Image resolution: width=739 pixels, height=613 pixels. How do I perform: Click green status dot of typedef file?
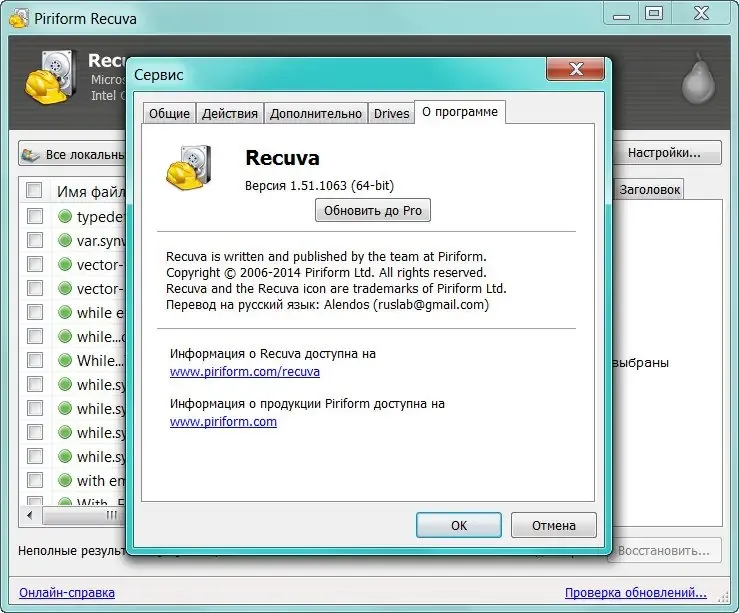click(65, 216)
